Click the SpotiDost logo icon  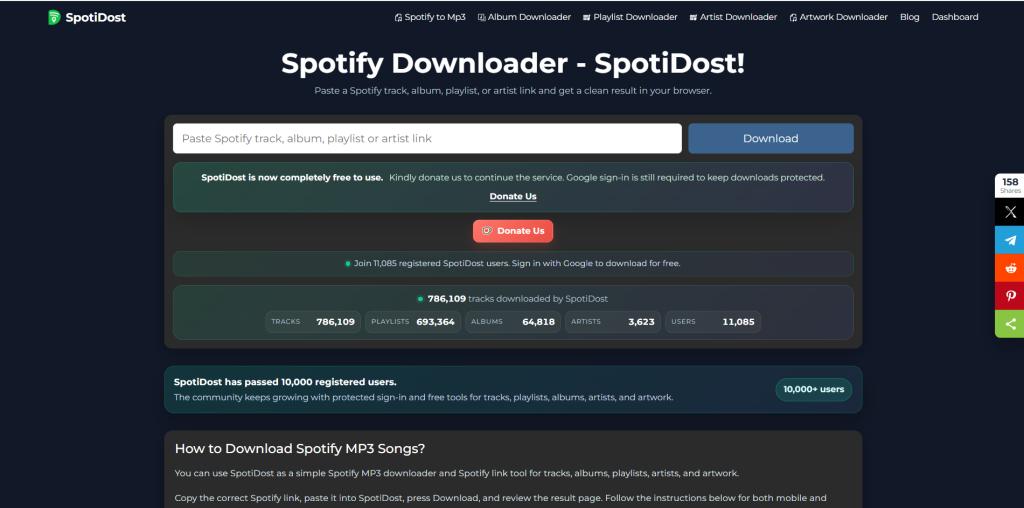click(x=54, y=18)
